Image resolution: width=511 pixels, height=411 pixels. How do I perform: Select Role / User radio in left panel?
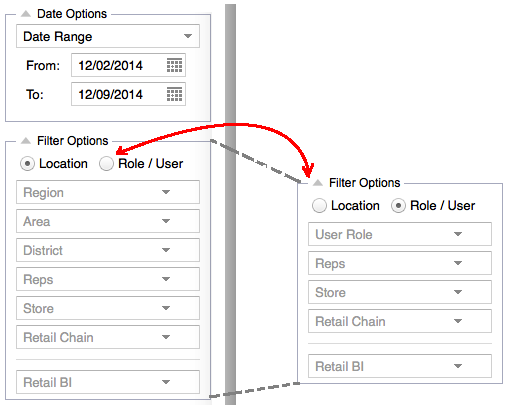pos(106,164)
